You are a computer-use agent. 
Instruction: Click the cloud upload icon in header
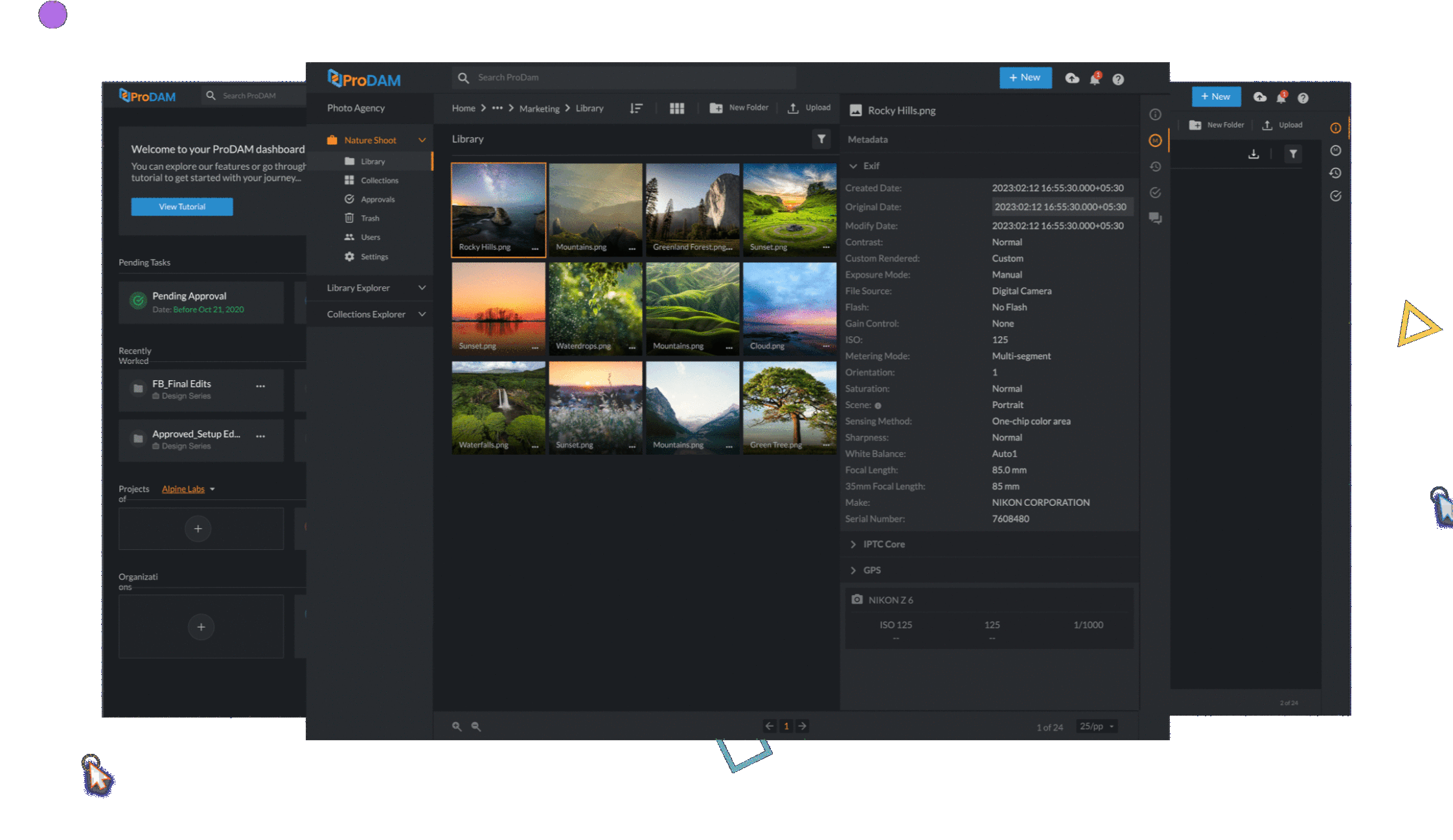coord(1072,78)
